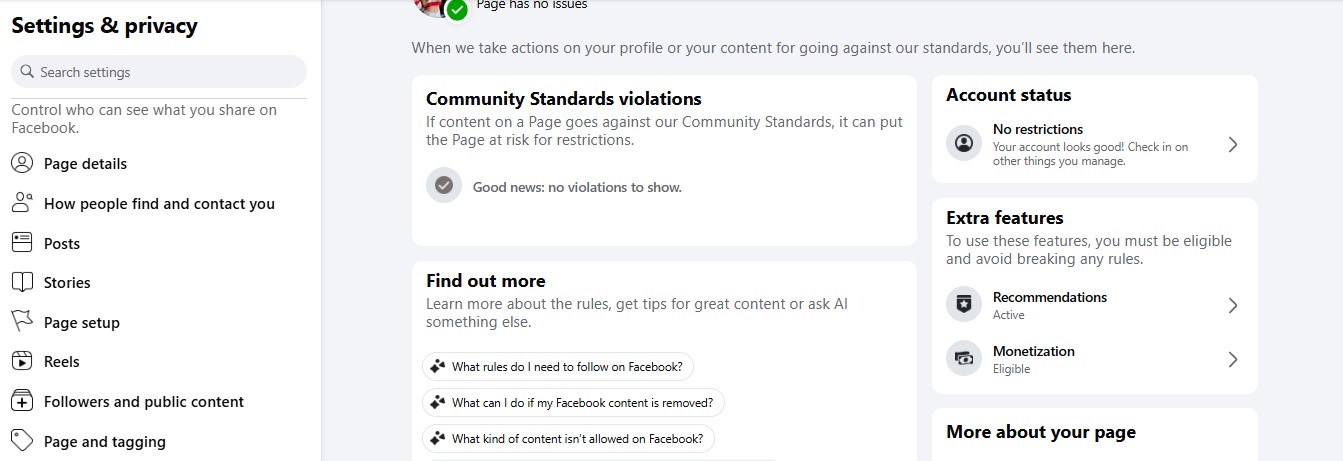Click the Search settings input field

click(159, 72)
